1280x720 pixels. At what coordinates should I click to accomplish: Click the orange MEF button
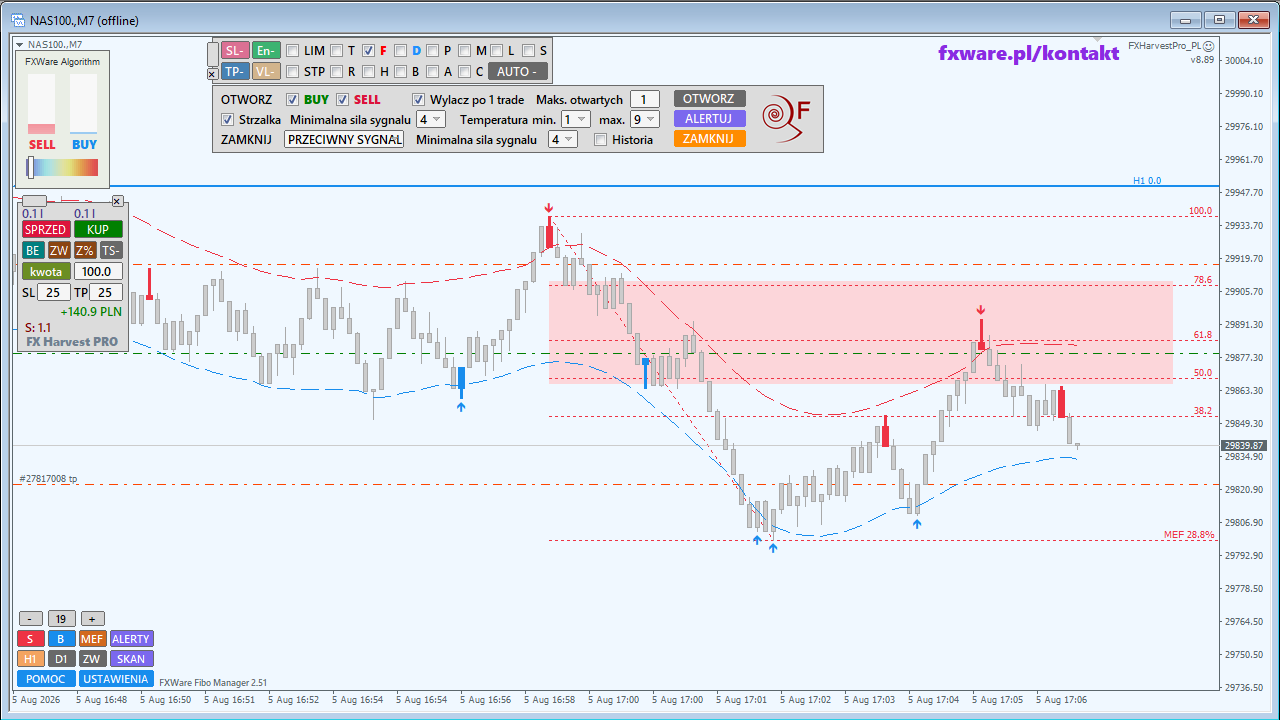(92, 638)
